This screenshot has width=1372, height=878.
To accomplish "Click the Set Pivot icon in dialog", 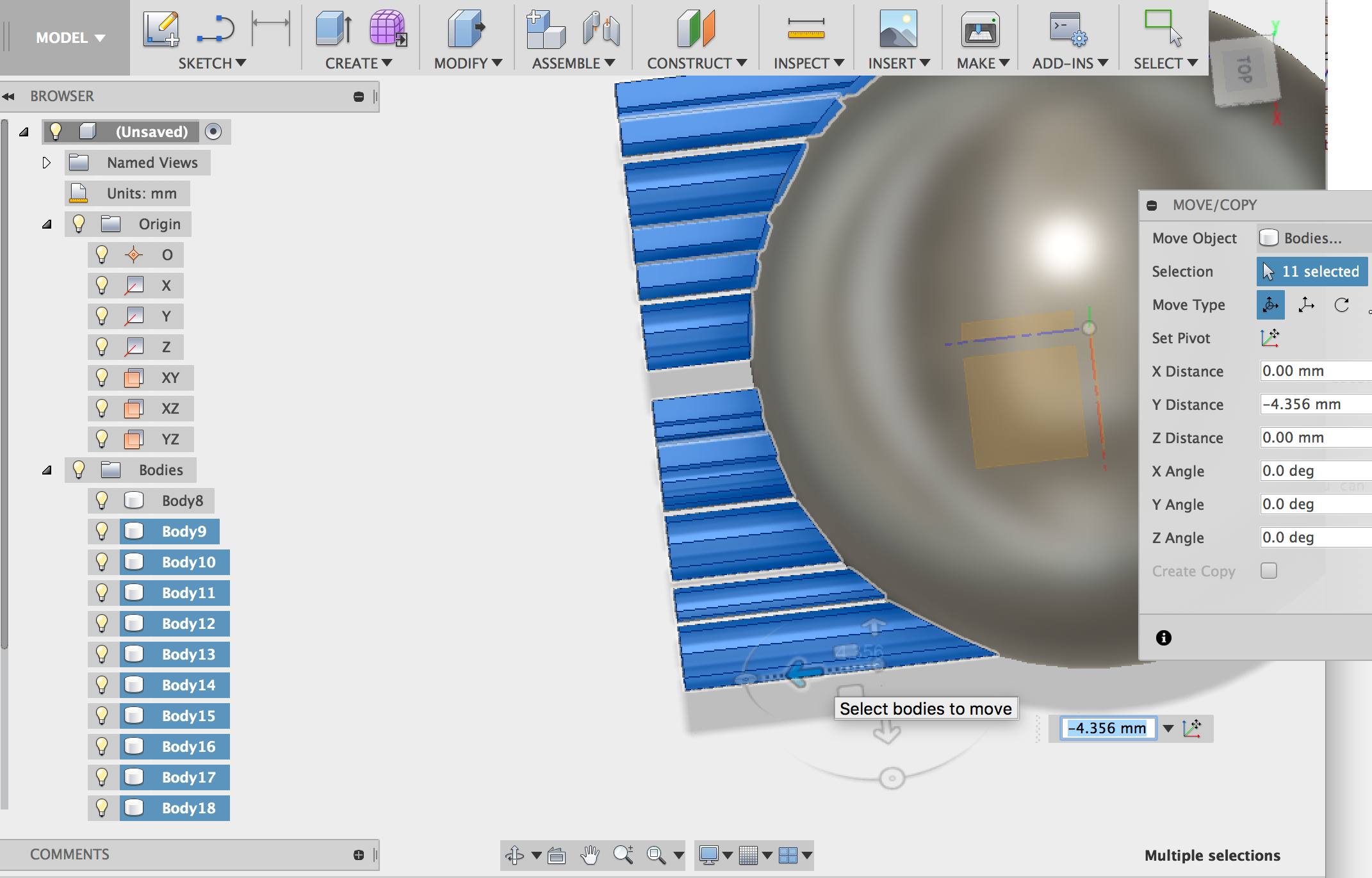I will point(1270,337).
